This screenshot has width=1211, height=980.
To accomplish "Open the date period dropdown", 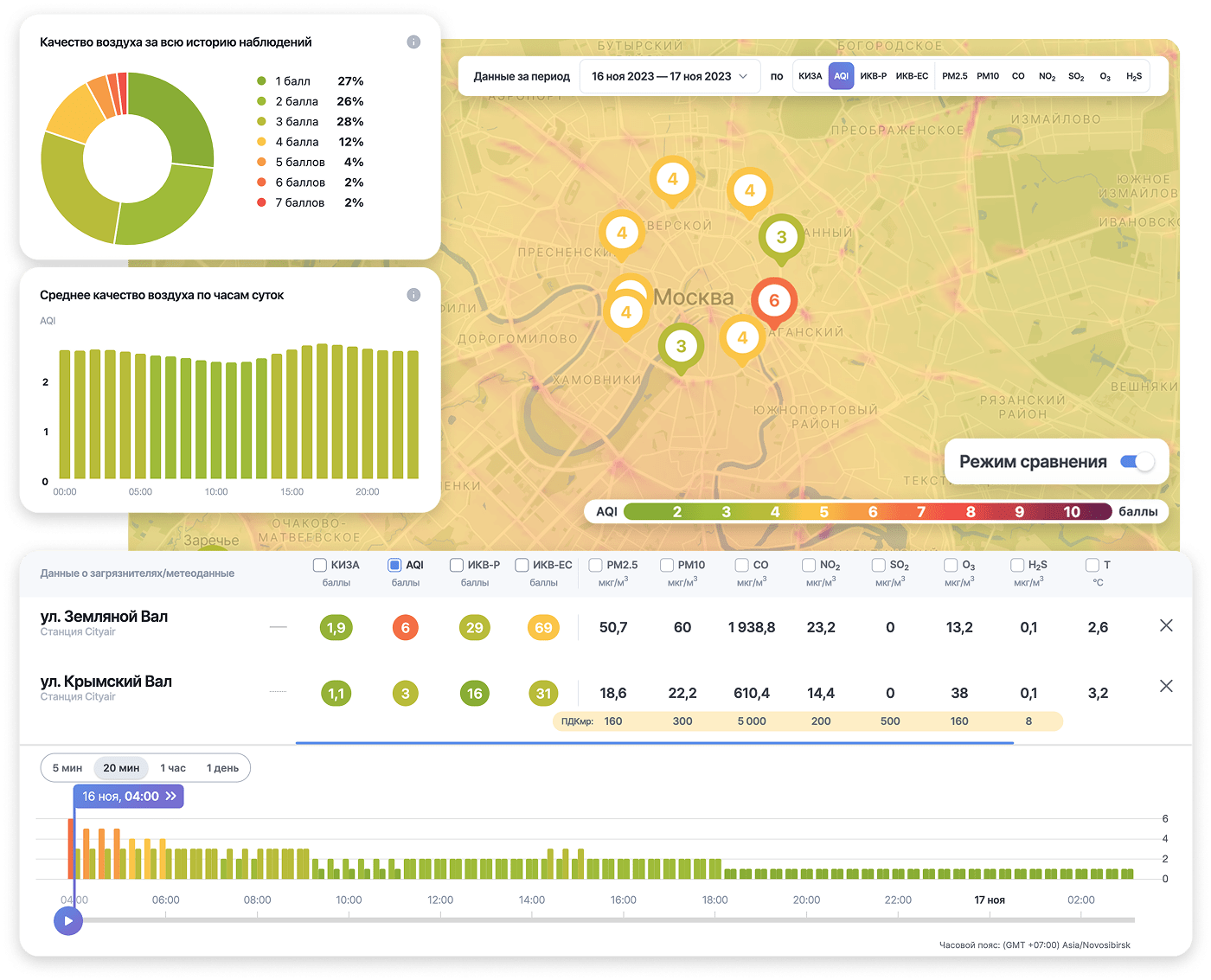I will [x=669, y=76].
